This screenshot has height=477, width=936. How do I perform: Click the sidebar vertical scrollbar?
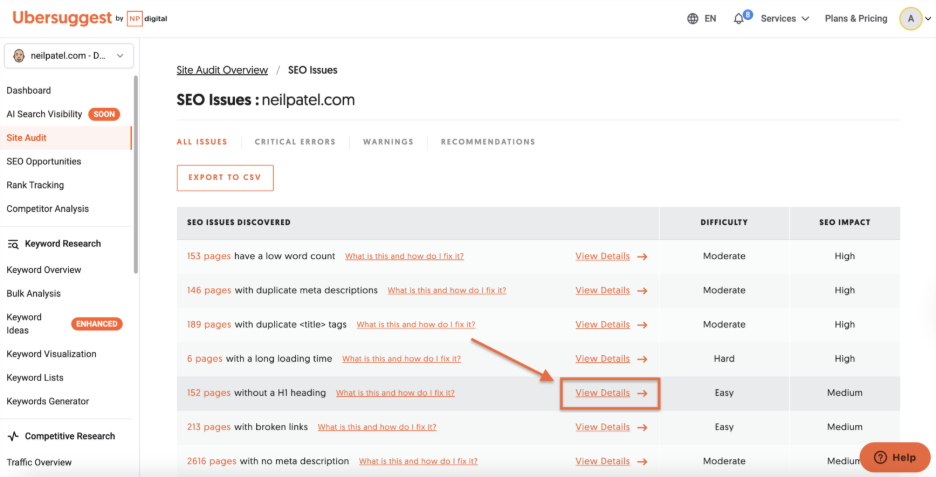coord(136,174)
